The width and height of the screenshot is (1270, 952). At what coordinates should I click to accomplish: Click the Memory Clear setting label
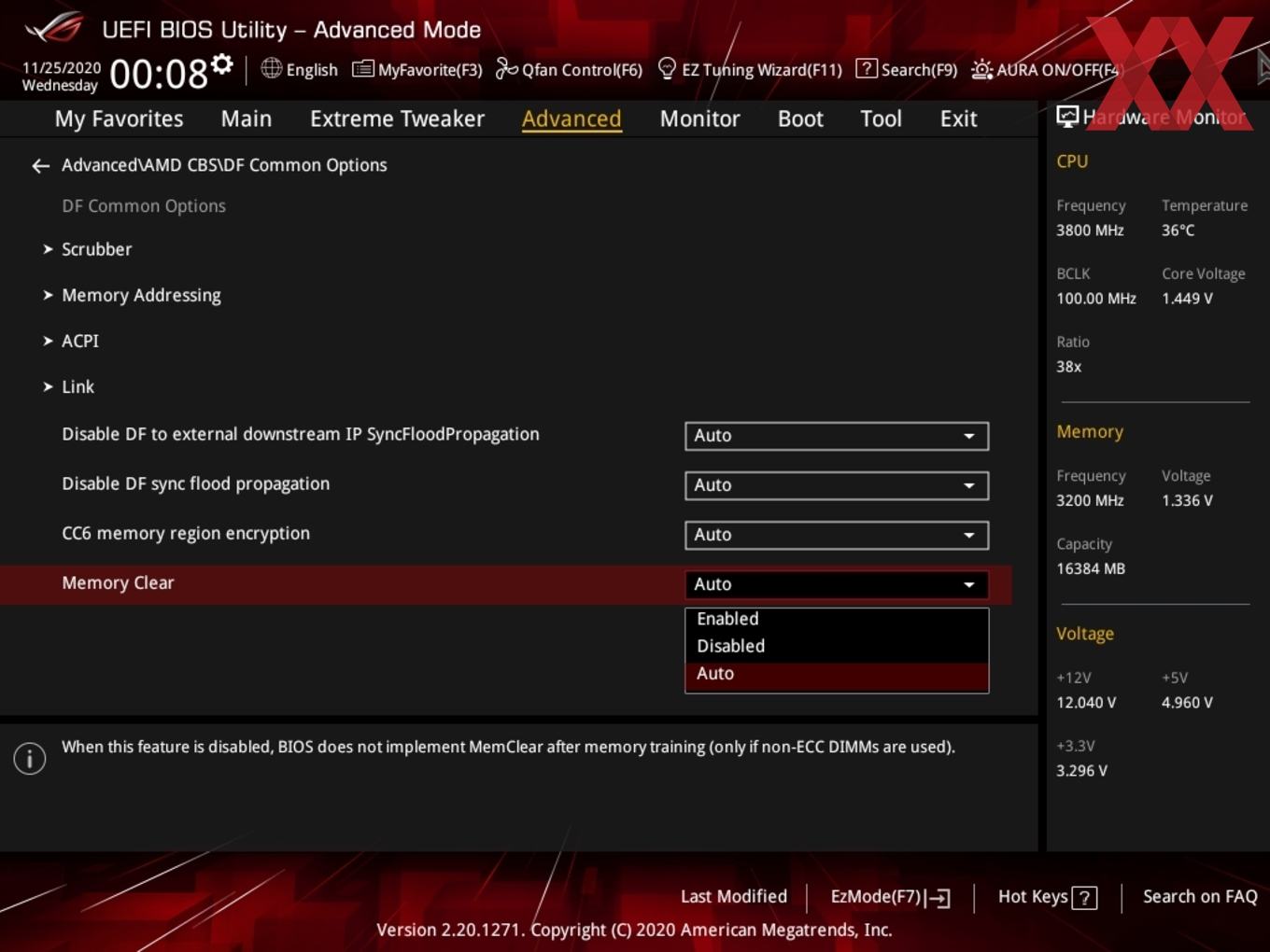[118, 582]
